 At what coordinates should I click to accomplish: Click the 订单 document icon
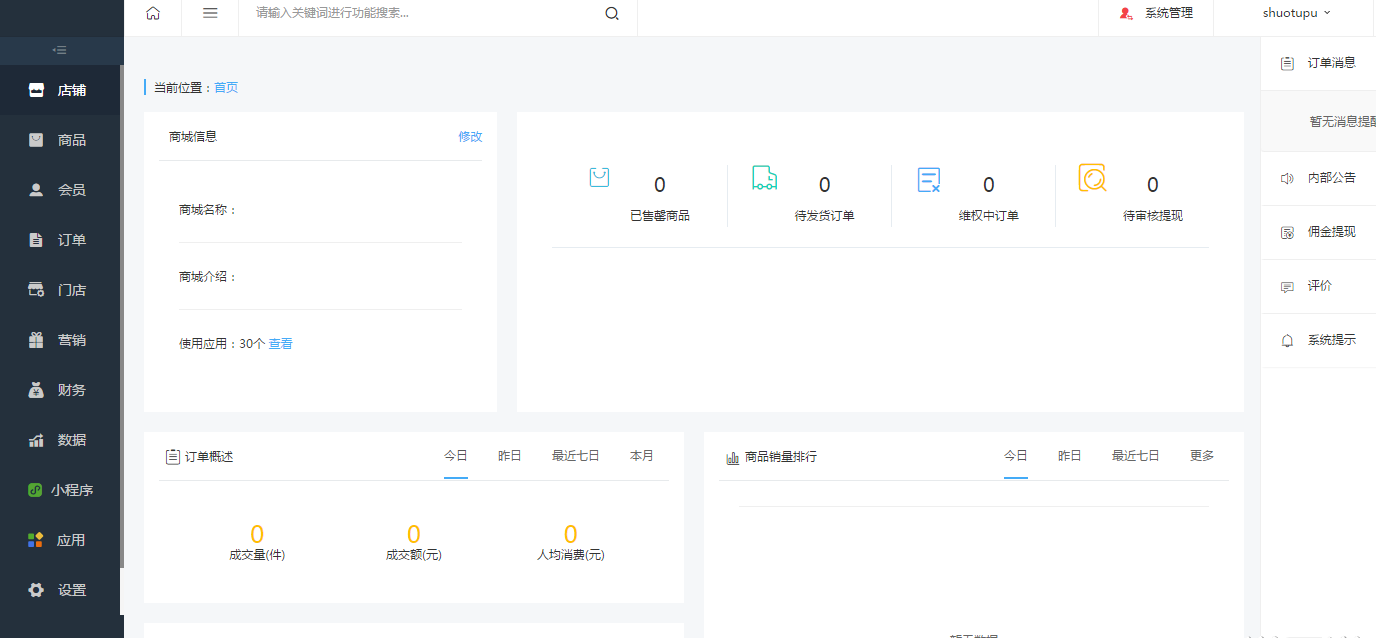(x=36, y=240)
